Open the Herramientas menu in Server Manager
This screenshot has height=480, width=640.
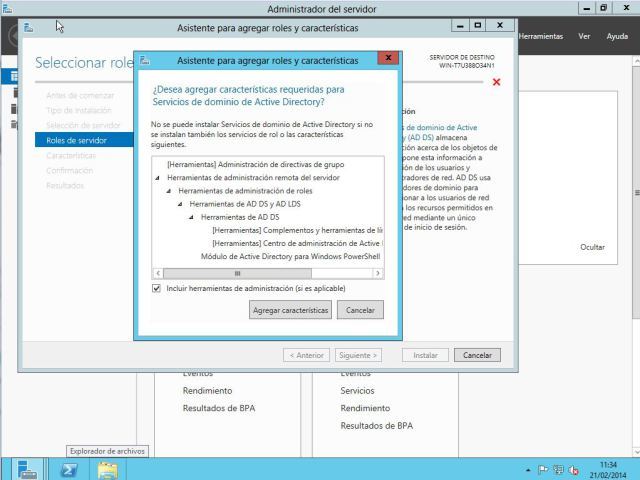(541, 36)
